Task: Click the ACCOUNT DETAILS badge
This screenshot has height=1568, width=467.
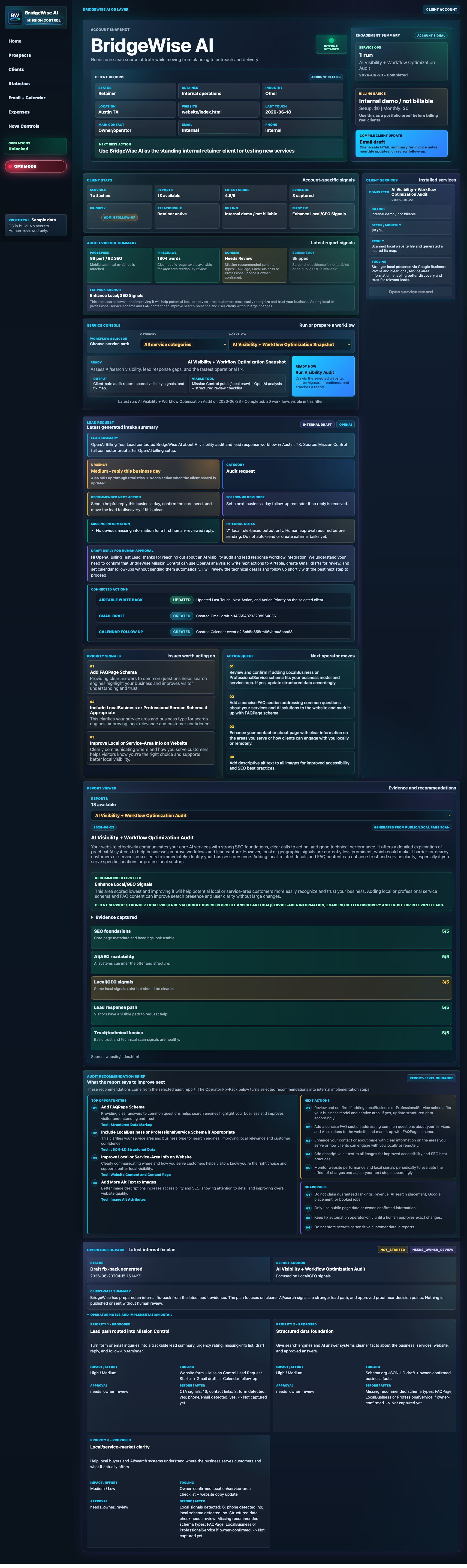Action: pyautogui.click(x=326, y=77)
